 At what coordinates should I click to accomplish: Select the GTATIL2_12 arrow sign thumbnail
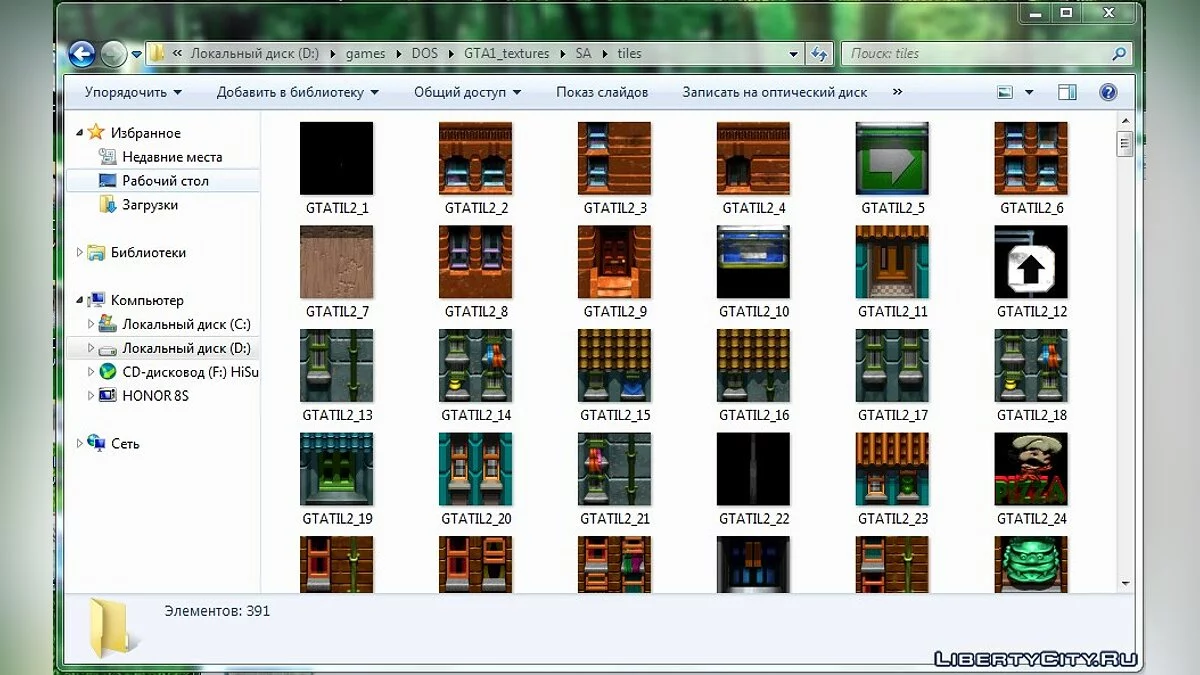(1031, 262)
